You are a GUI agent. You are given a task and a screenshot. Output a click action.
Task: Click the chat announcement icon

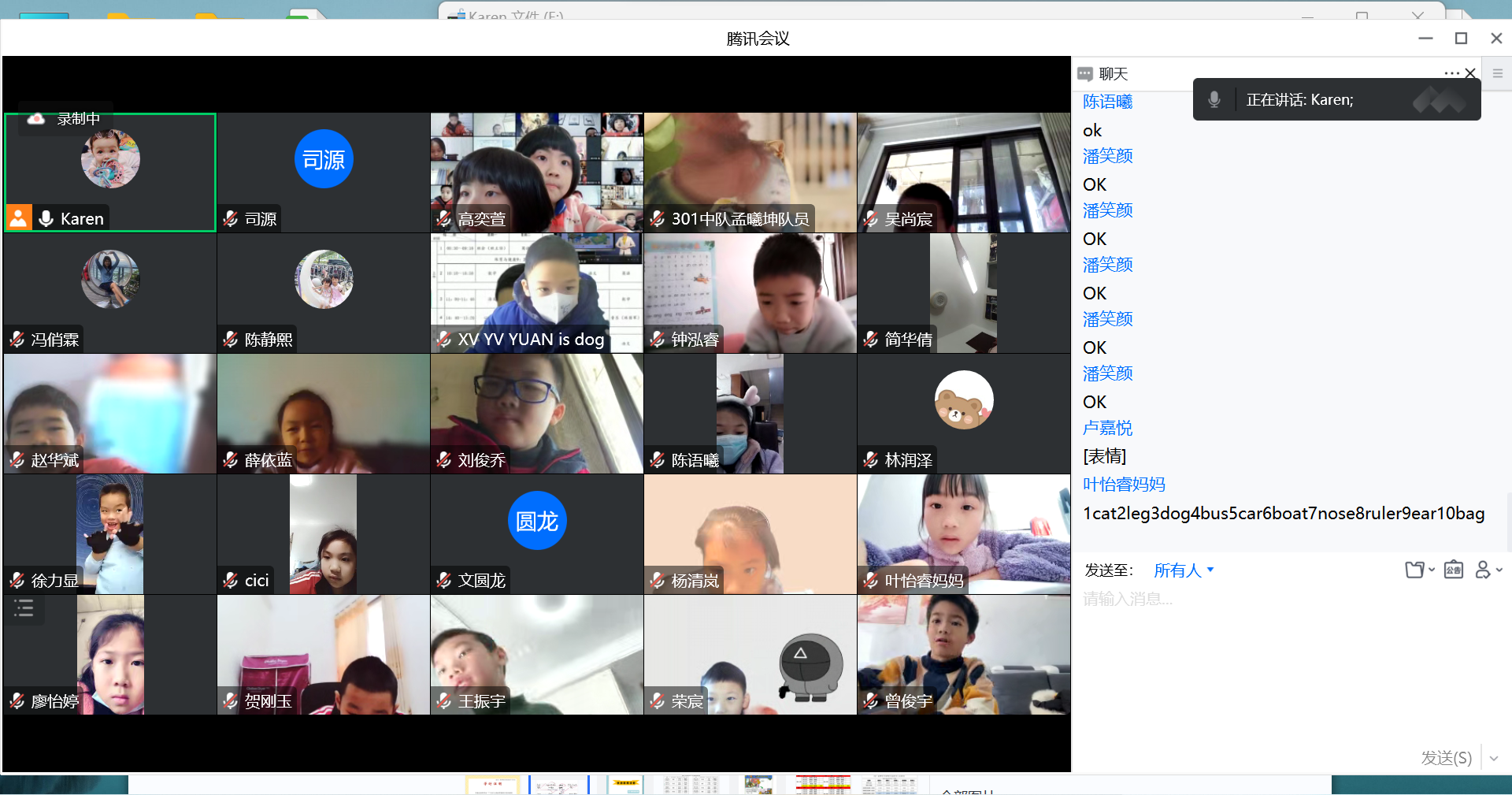click(1454, 570)
